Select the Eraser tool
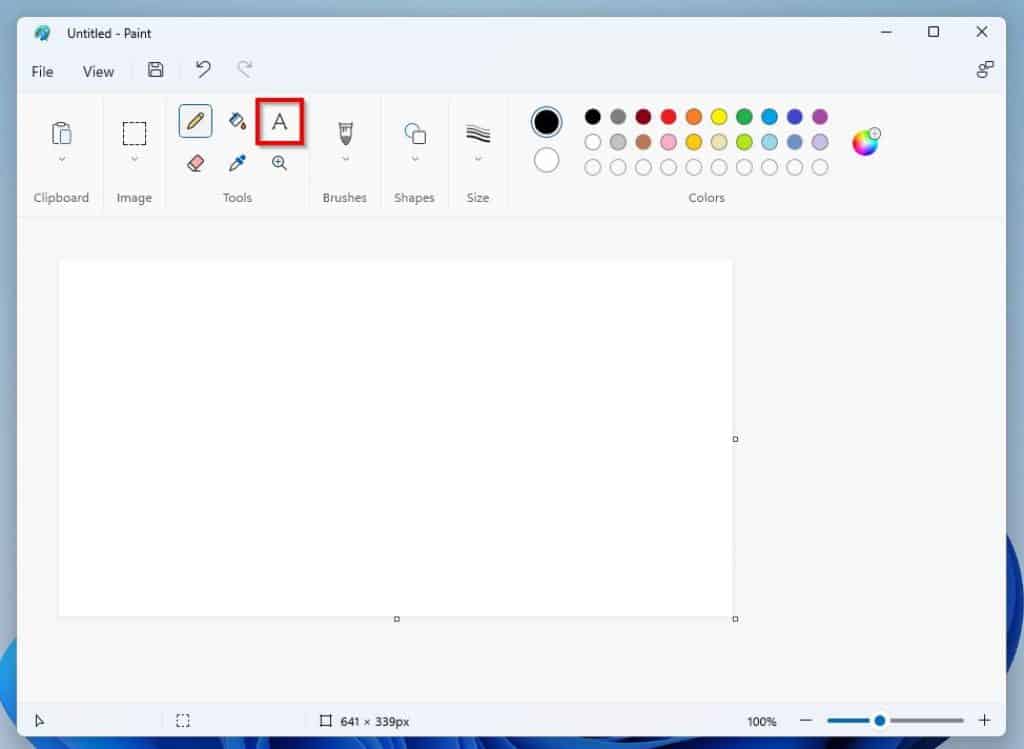This screenshot has height=749, width=1024. point(195,163)
